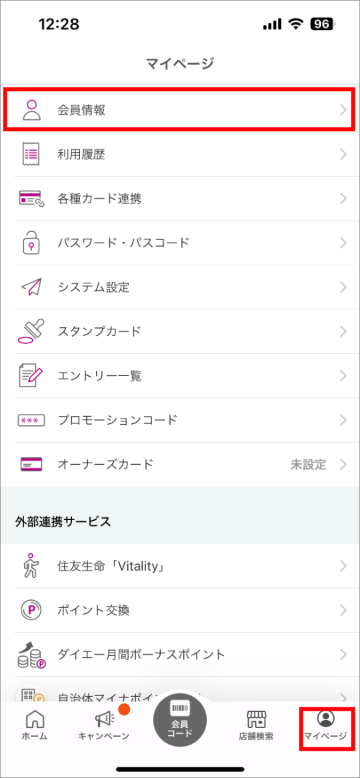Tap the 会員情報 person icon

pos(31,110)
